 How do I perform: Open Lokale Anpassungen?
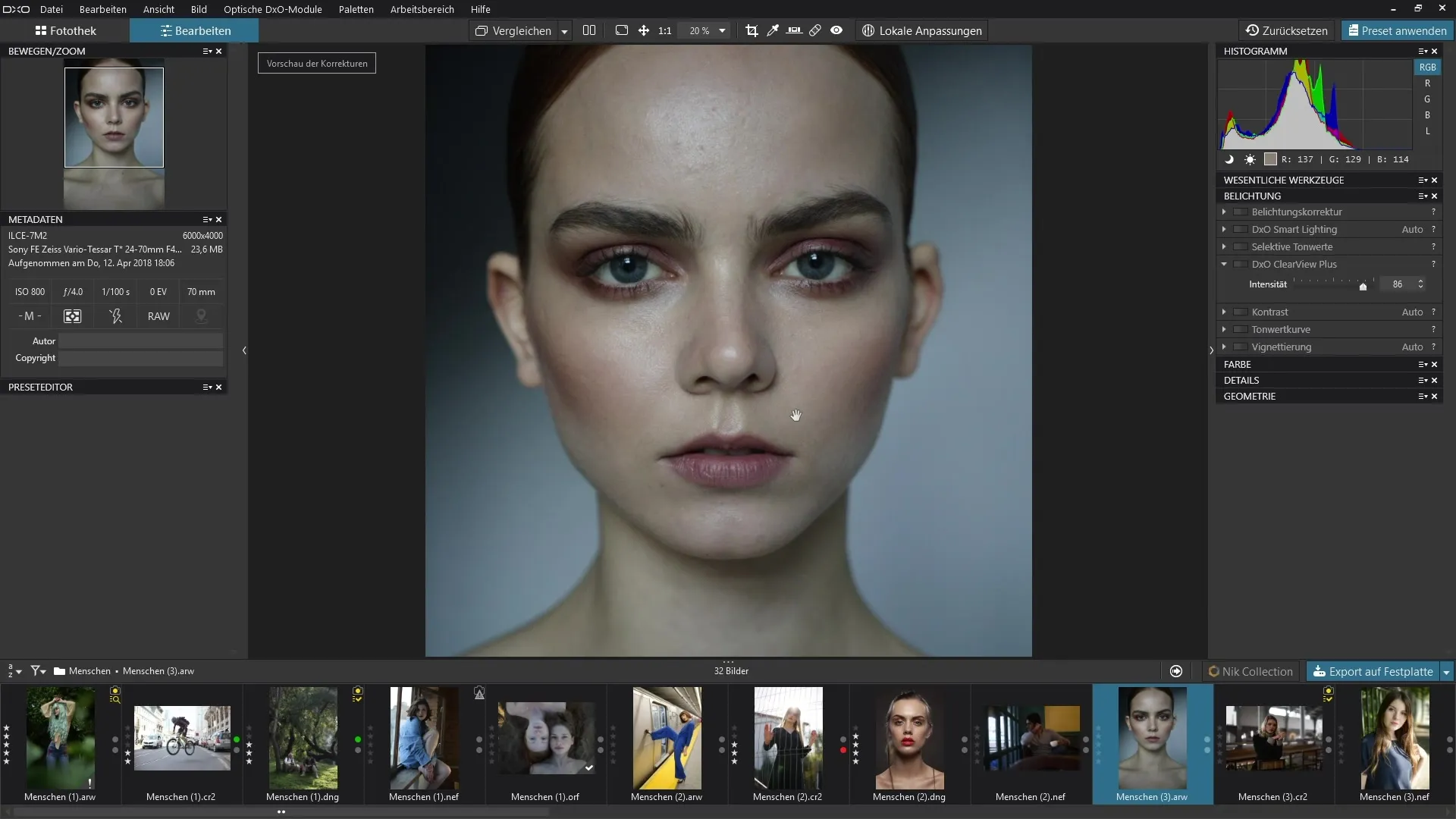tap(921, 31)
